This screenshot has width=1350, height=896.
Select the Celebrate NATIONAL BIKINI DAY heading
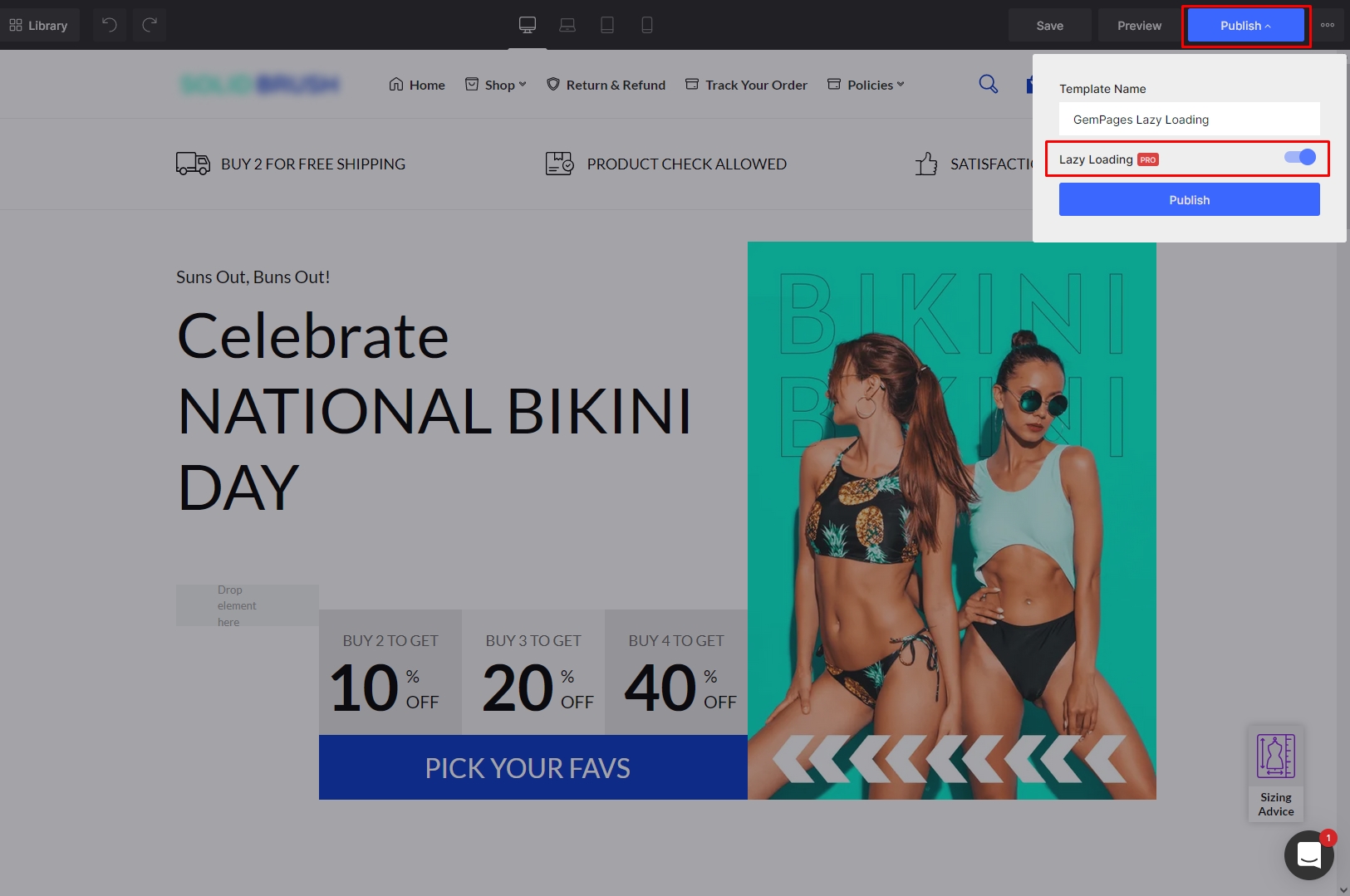(x=434, y=412)
